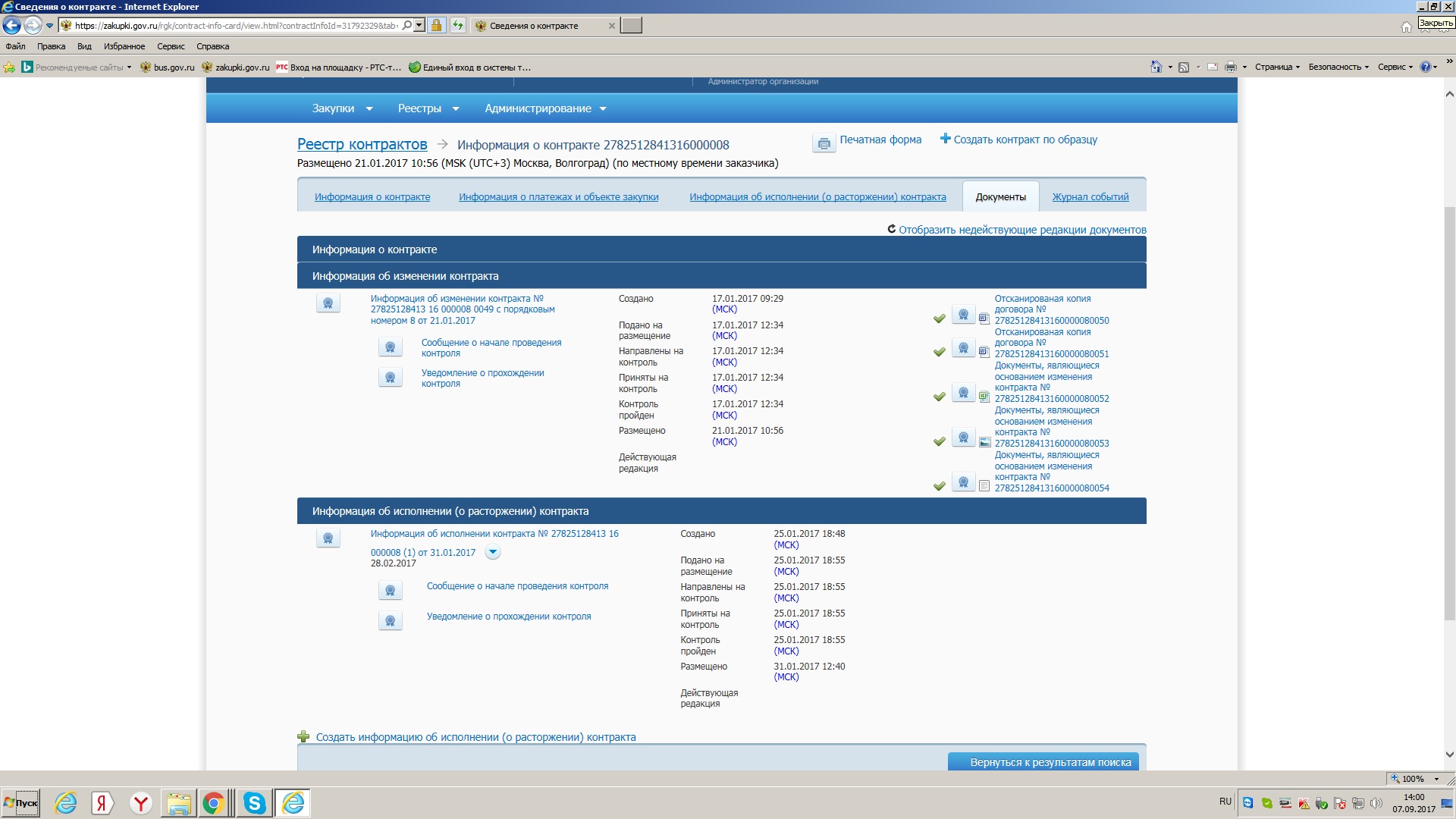Show inactive document revisions link
This screenshot has width=1456, height=819.
point(1021,230)
